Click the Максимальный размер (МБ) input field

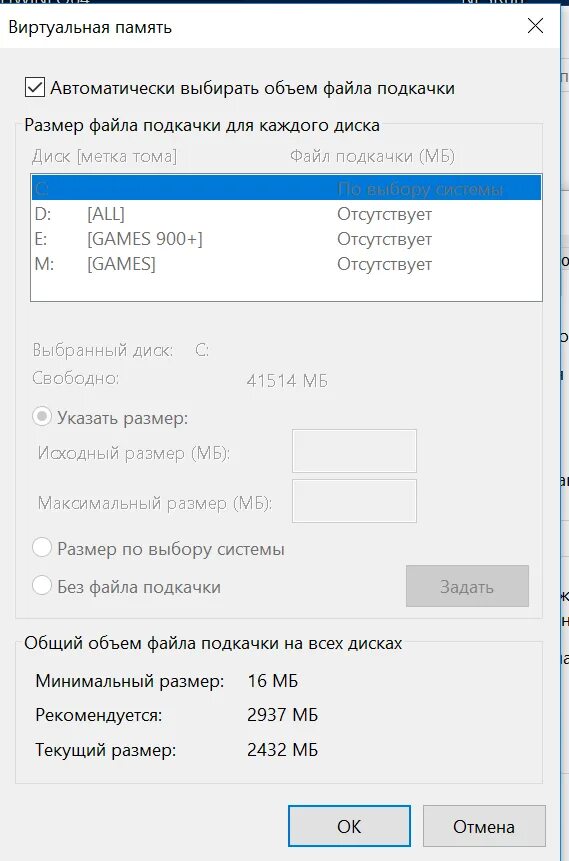[x=354, y=501]
